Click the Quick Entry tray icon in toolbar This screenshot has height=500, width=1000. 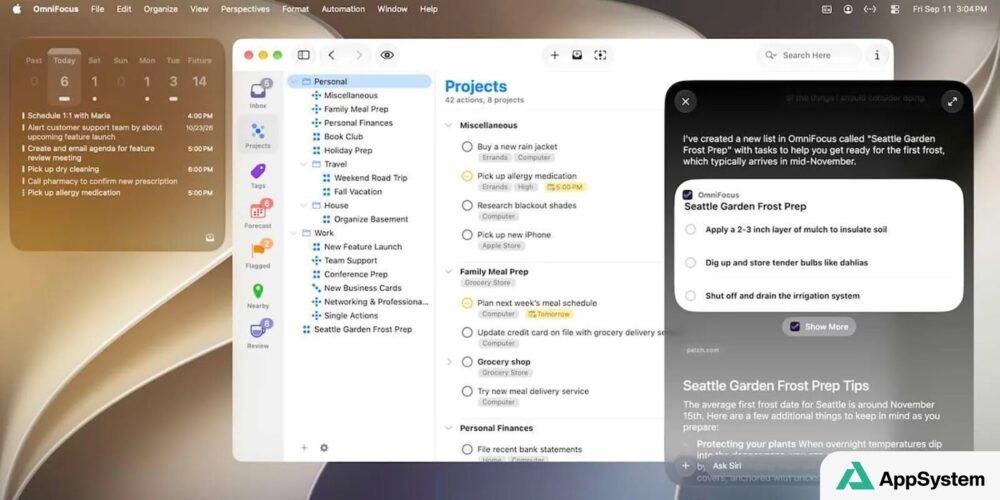coord(577,55)
